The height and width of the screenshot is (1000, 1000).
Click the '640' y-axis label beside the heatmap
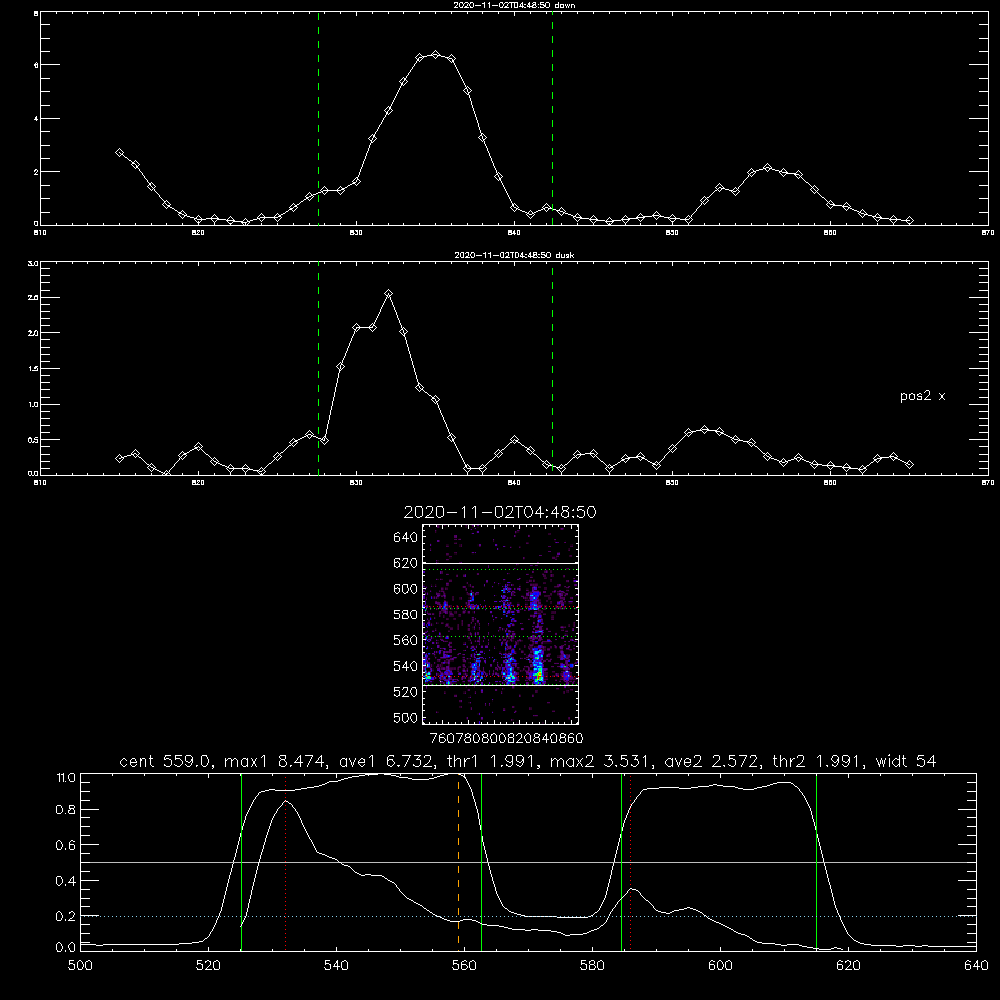406,538
